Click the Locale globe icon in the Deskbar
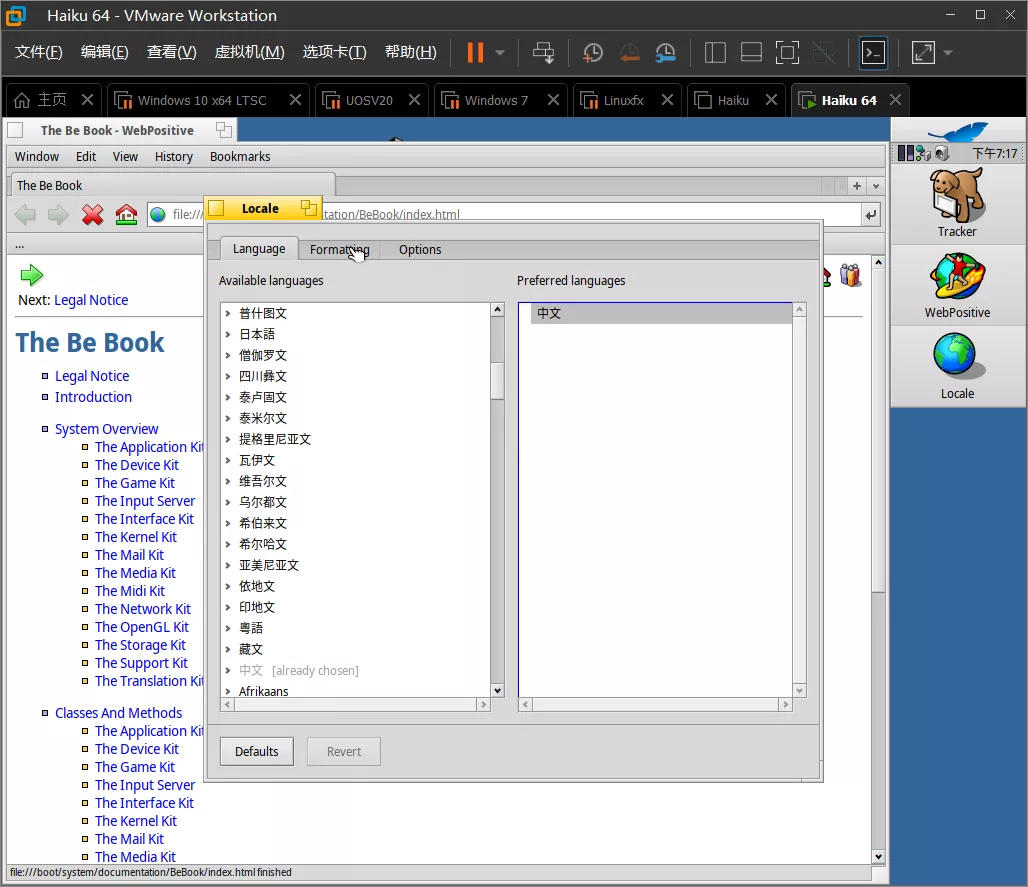The width and height of the screenshot is (1028, 887). (956, 365)
